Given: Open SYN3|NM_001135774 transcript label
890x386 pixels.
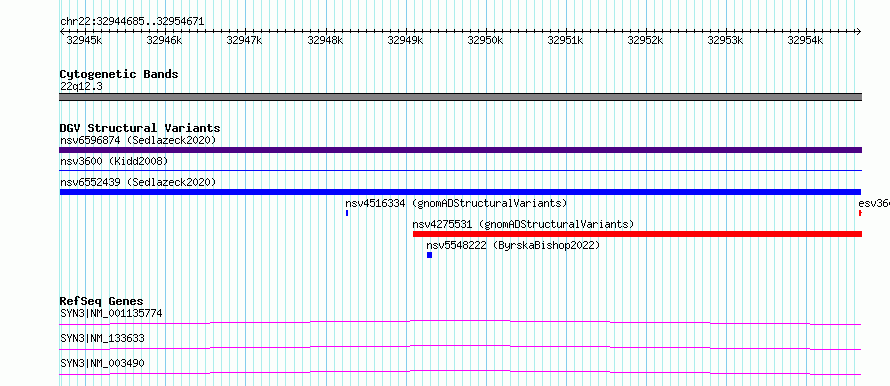Looking at the screenshot, I should point(111,313).
